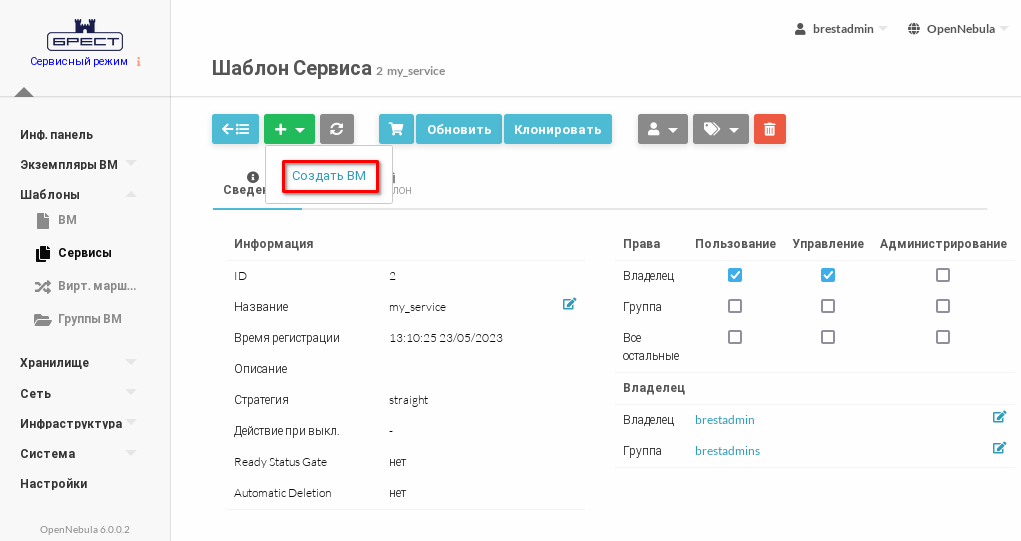Open Сервисы in the sidebar
This screenshot has width=1021, height=541.
84,253
